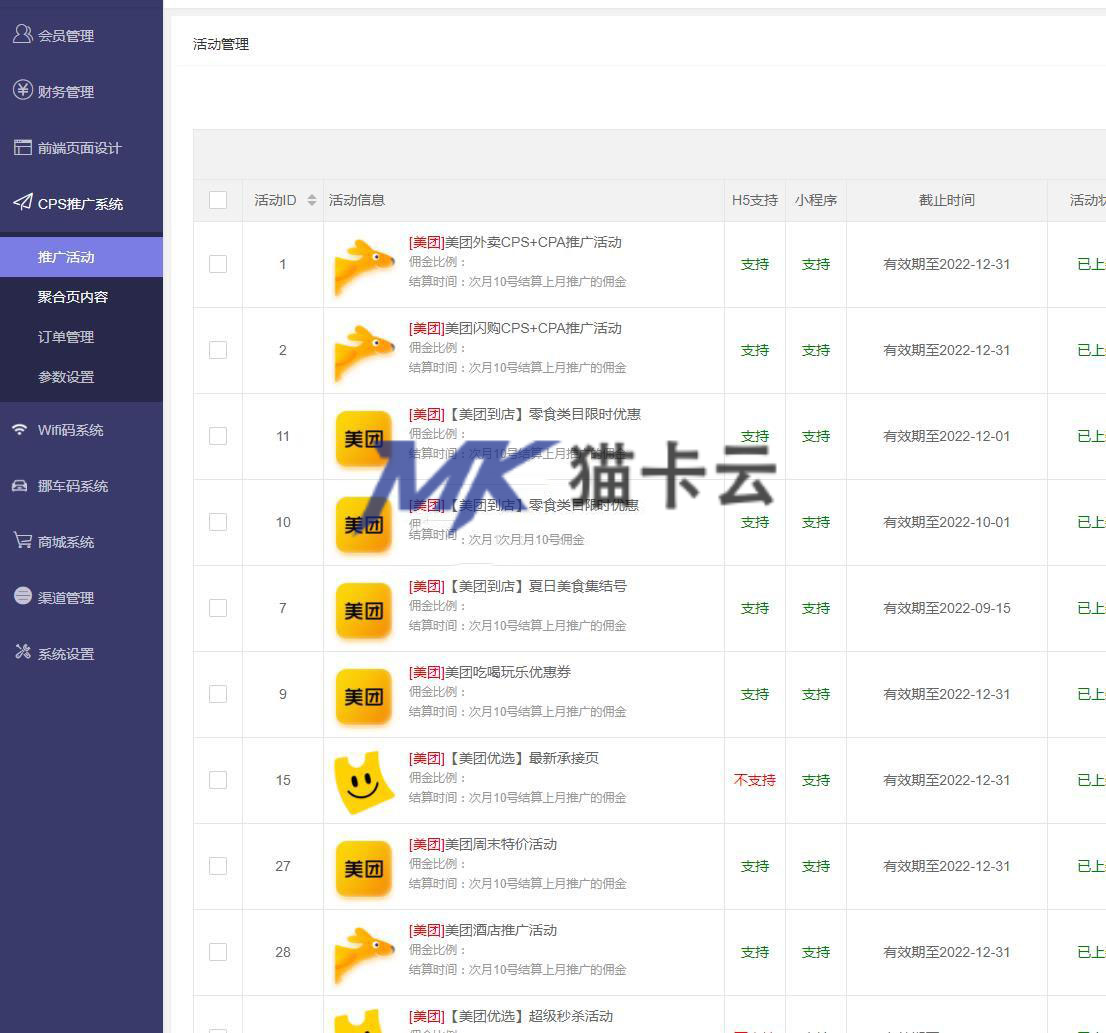Click the shopping cart 商城系统 icon
The height and width of the screenshot is (1033, 1106).
click(x=23, y=541)
